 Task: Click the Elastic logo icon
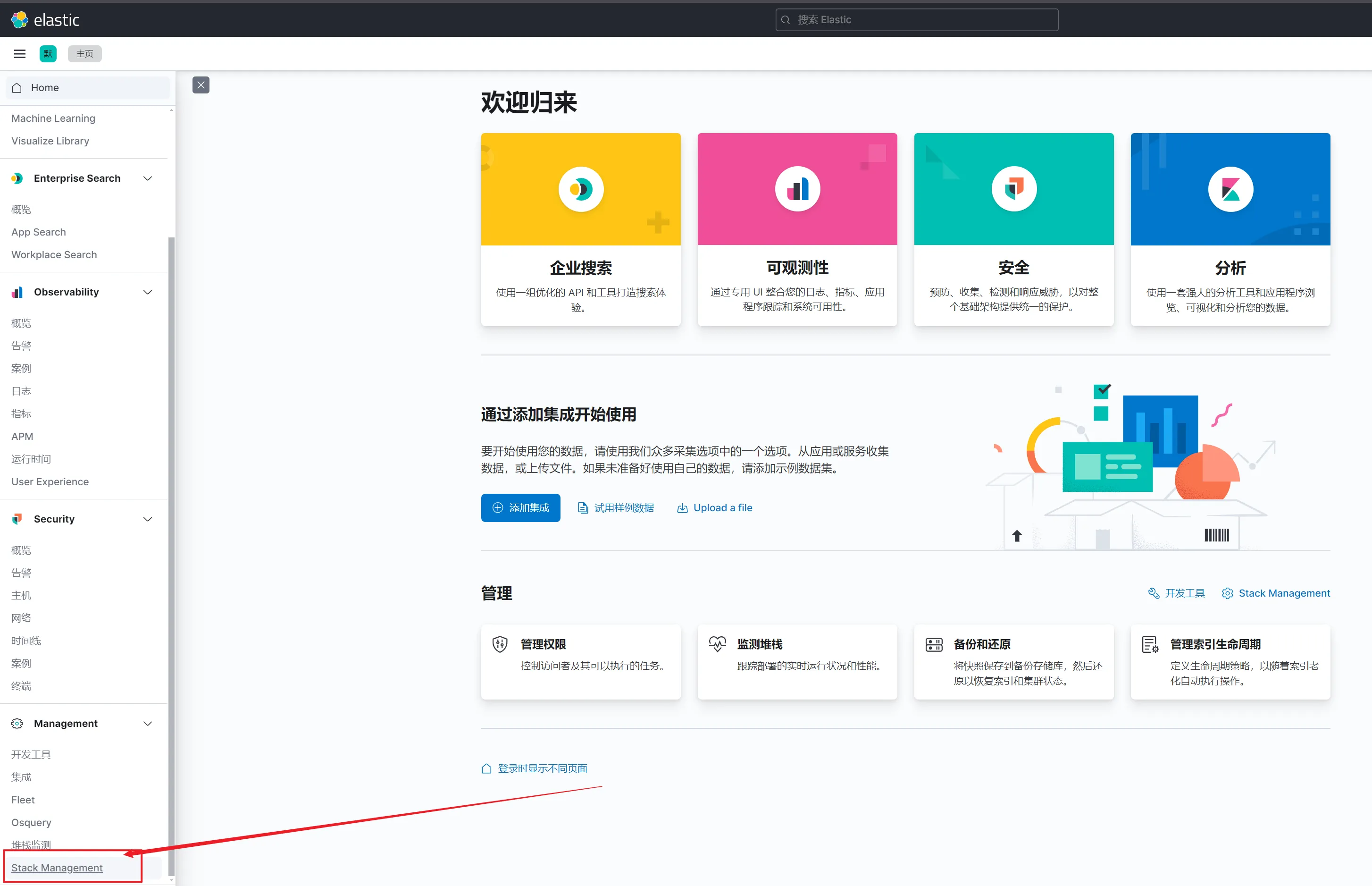[x=19, y=19]
